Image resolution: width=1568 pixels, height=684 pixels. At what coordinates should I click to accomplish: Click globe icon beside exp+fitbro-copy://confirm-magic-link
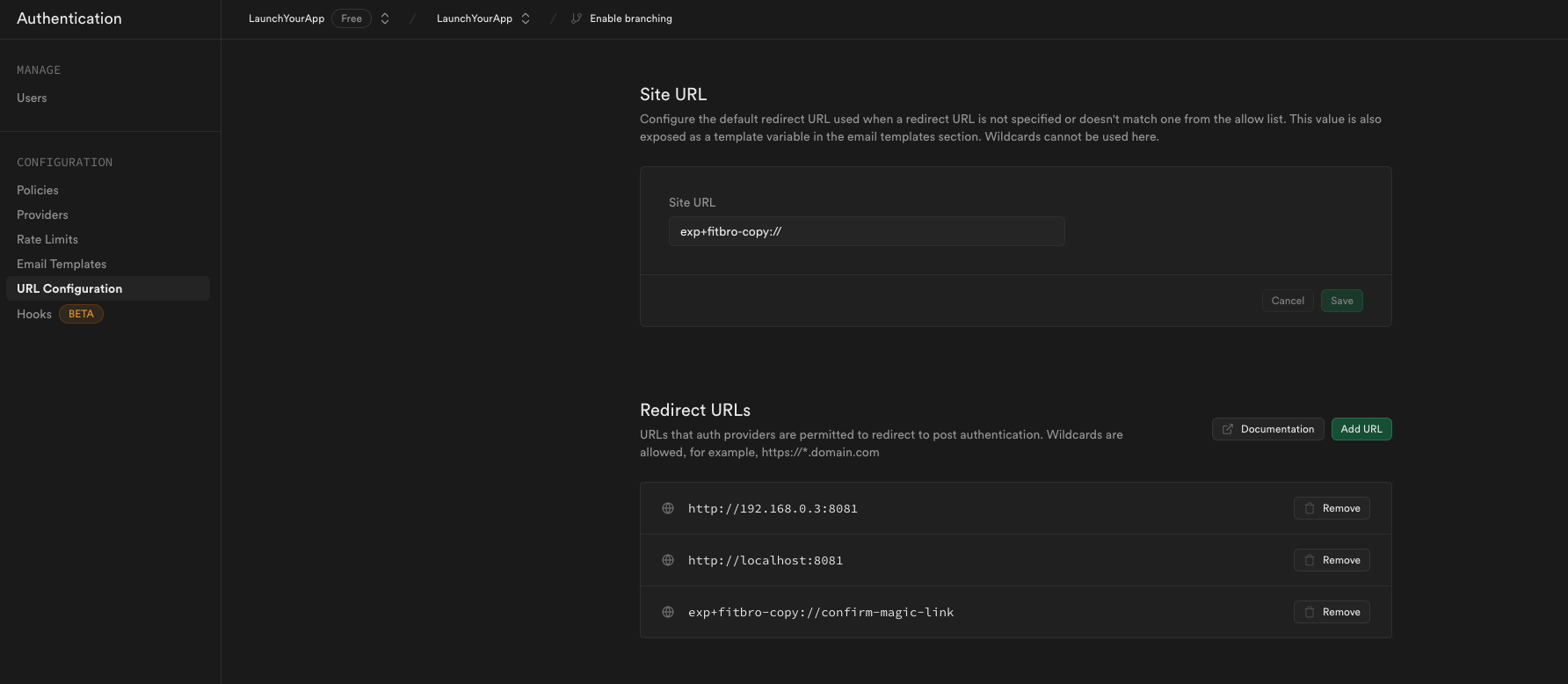coord(668,612)
